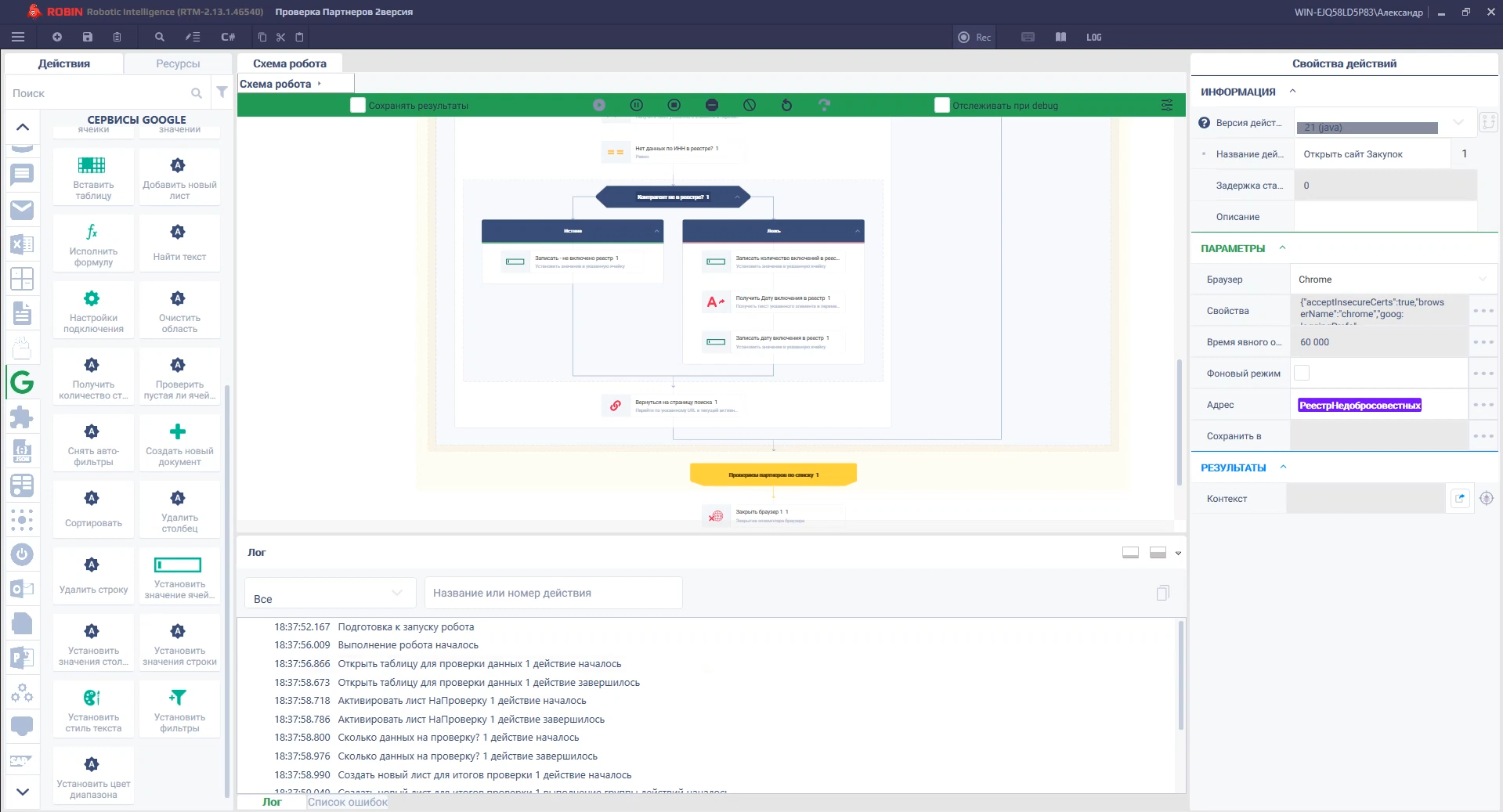Create a new robot with the plus icon
This screenshot has width=1503, height=812.
click(x=57, y=37)
